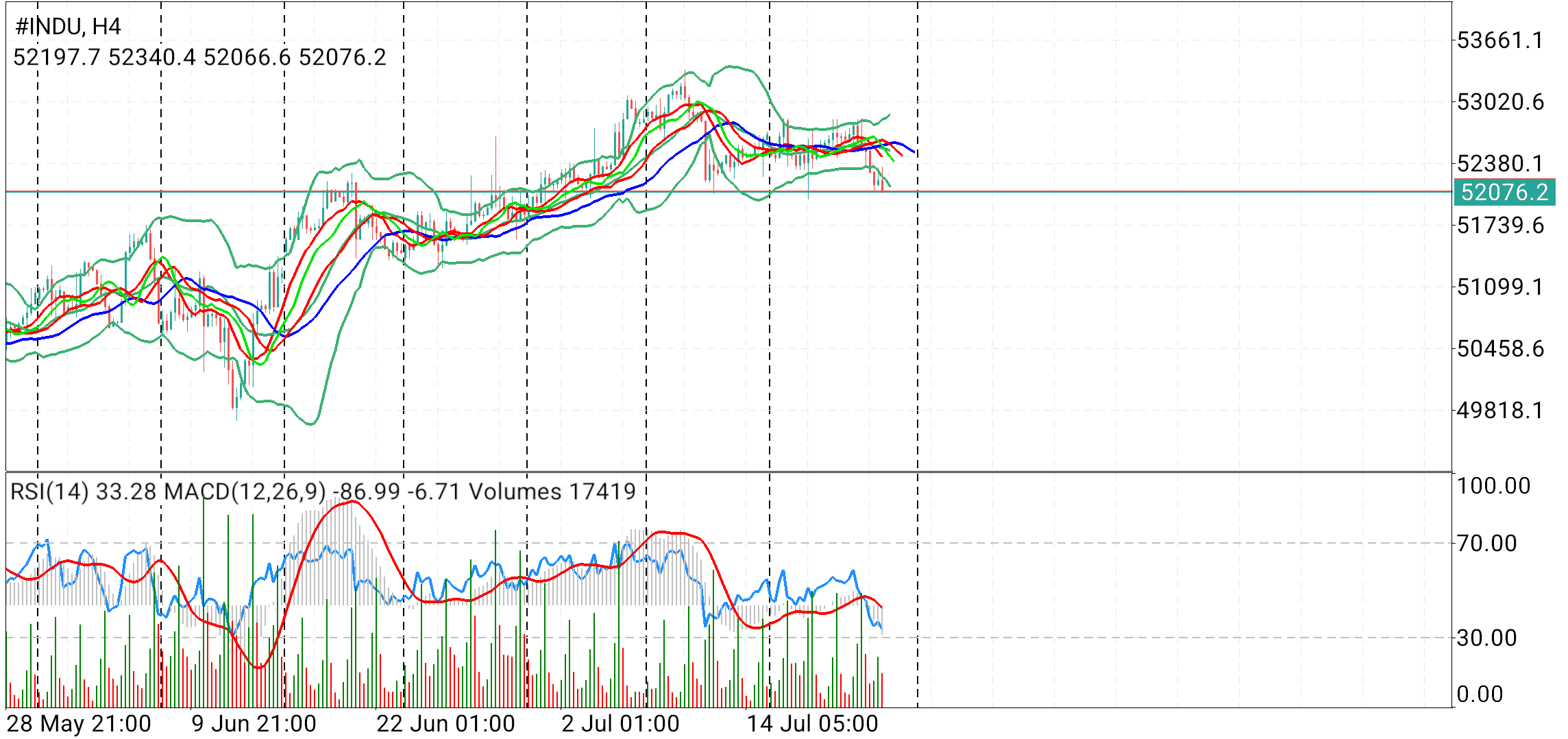Click the 2 Jul 01:00 time label
The width and height of the screenshot is (1568, 739).
[620, 724]
